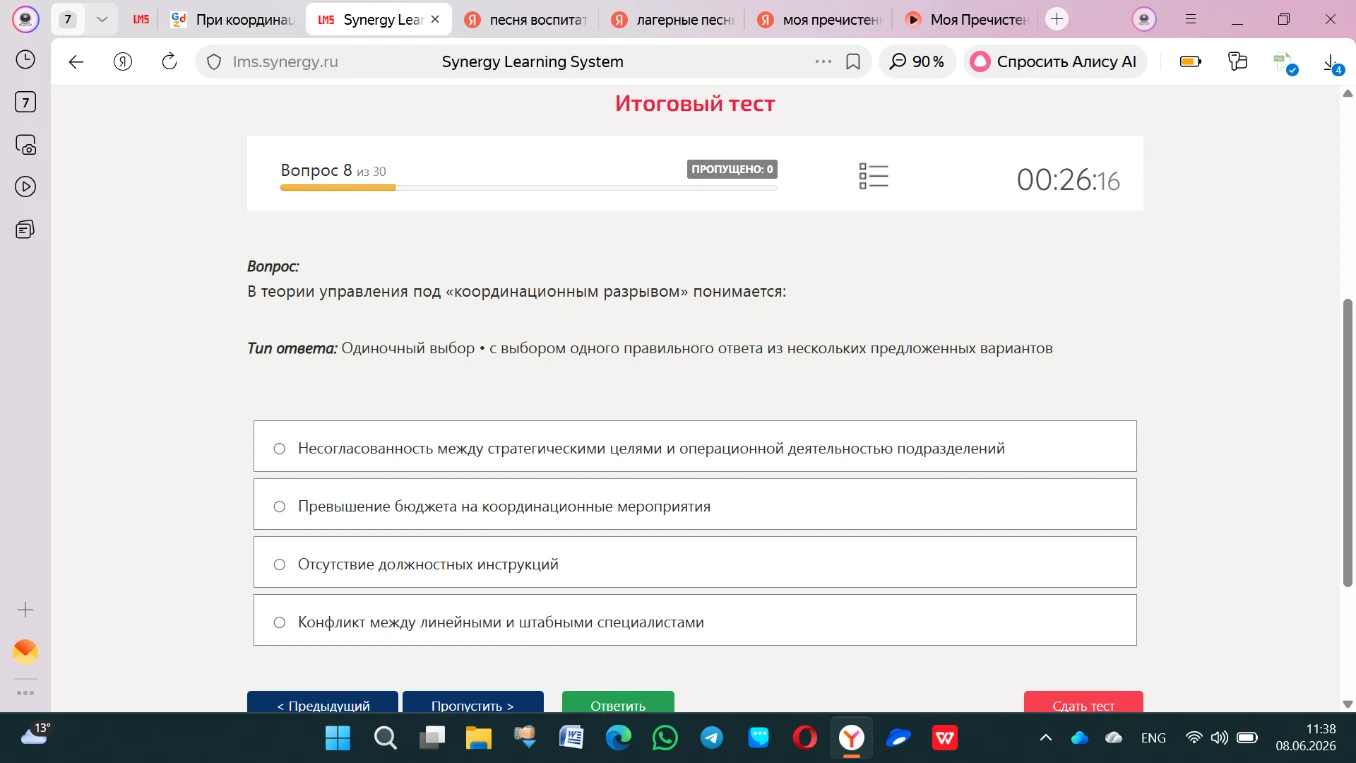Screen dimensions: 1356x763
Task: Click the 'Ответить' button
Action: [618, 704]
